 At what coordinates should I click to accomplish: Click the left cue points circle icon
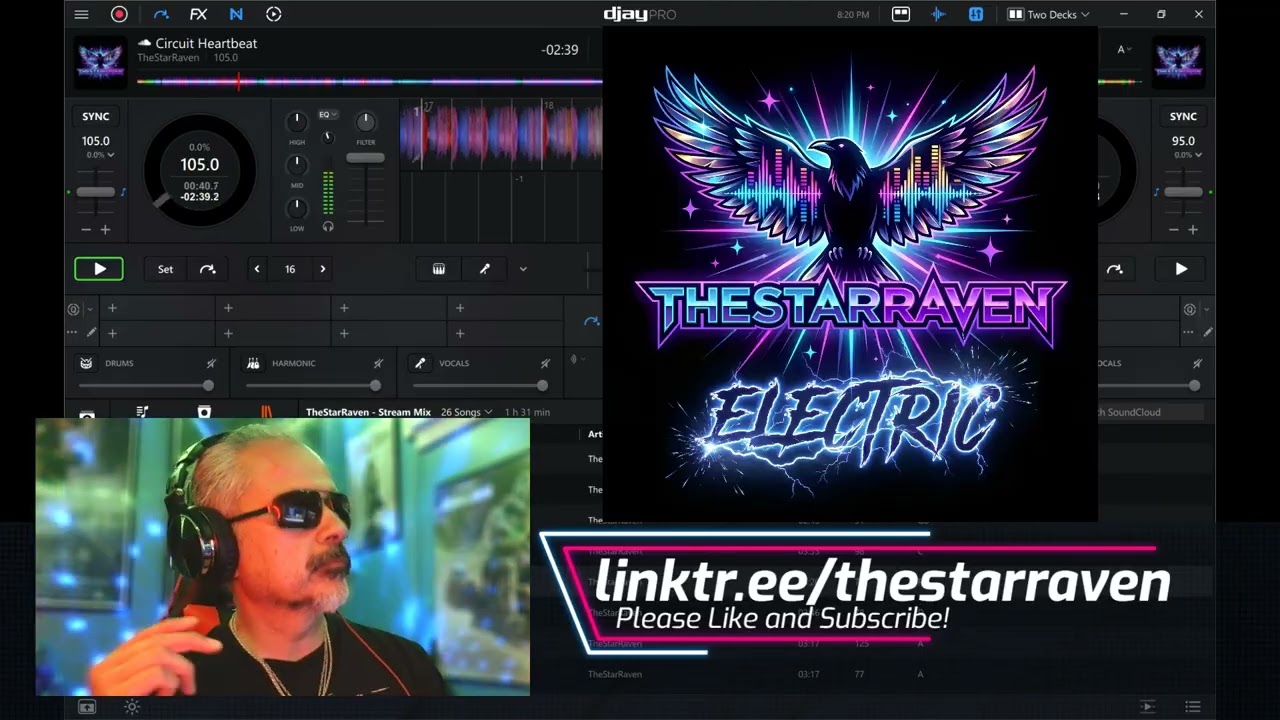(x=73, y=310)
